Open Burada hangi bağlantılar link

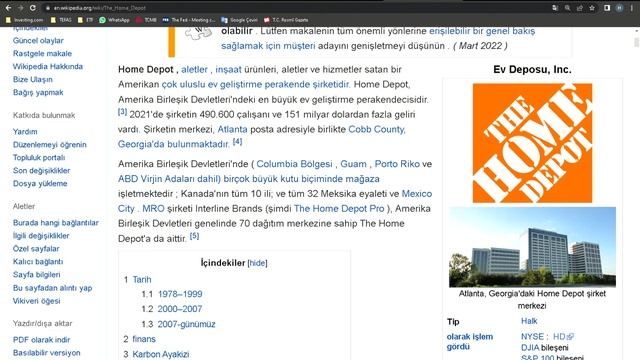pos(56,223)
